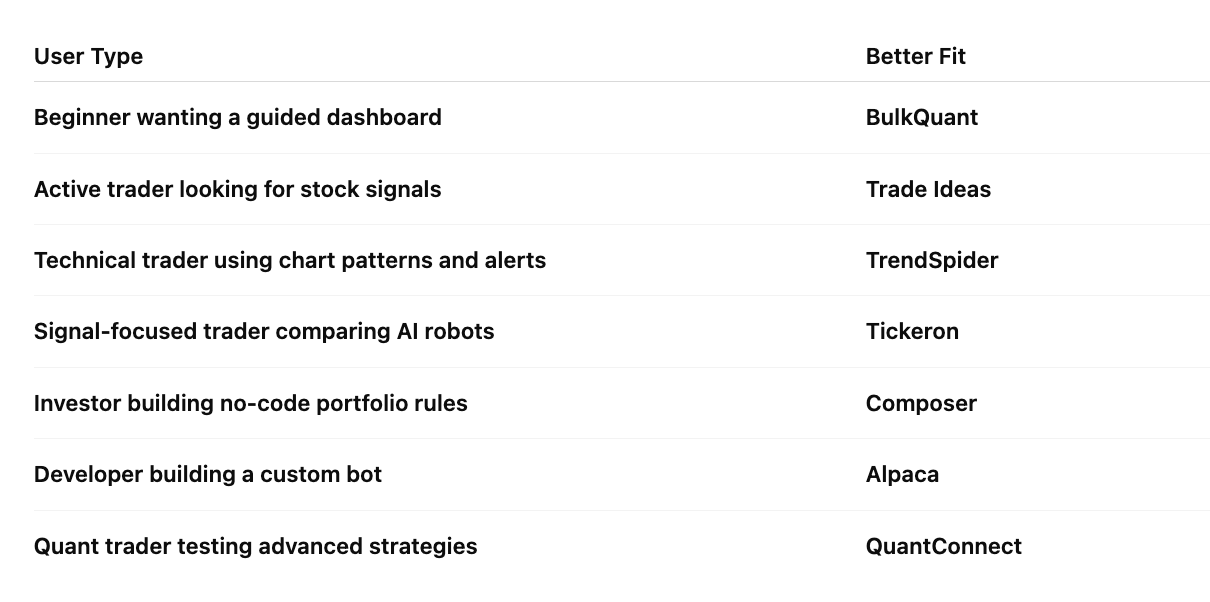Click Beginner wanting a guided dashboard row
Image resolution: width=1210 pixels, height=602 pixels.
pyautogui.click(x=621, y=118)
